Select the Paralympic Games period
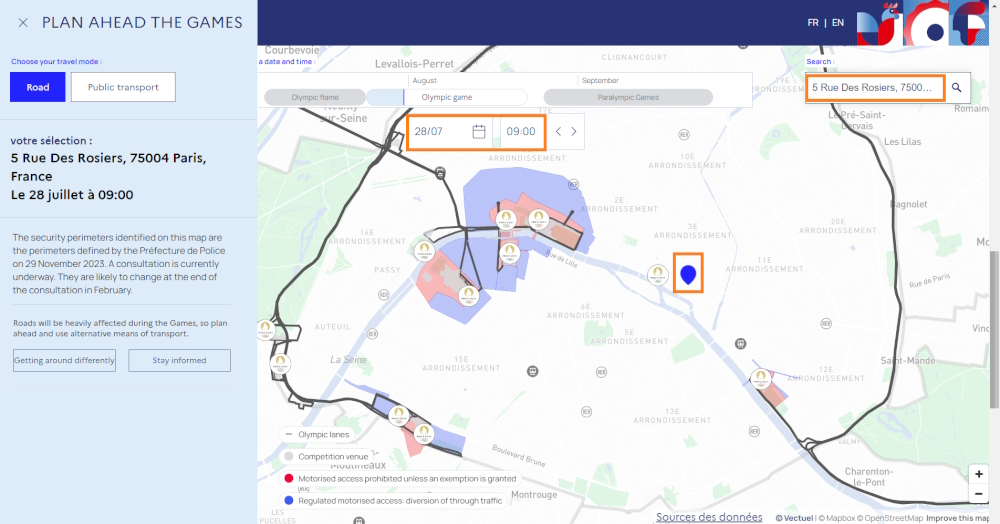This screenshot has height=524, width=1000. [628, 98]
